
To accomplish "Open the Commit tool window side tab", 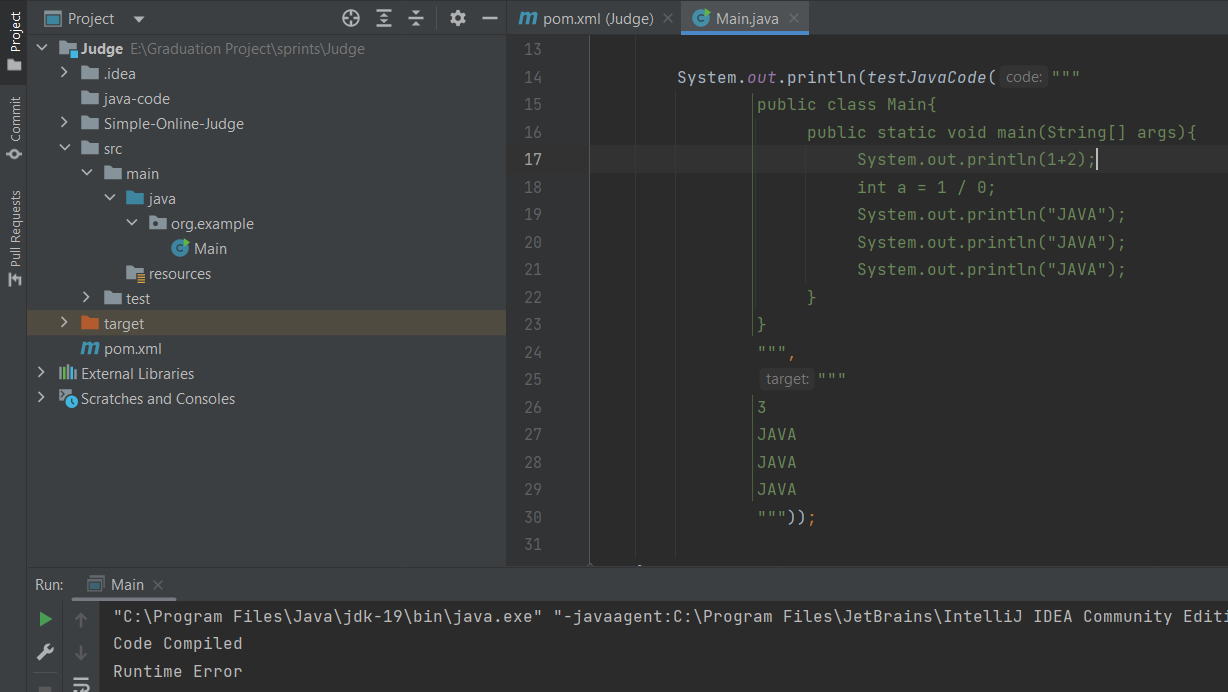I will 14,128.
